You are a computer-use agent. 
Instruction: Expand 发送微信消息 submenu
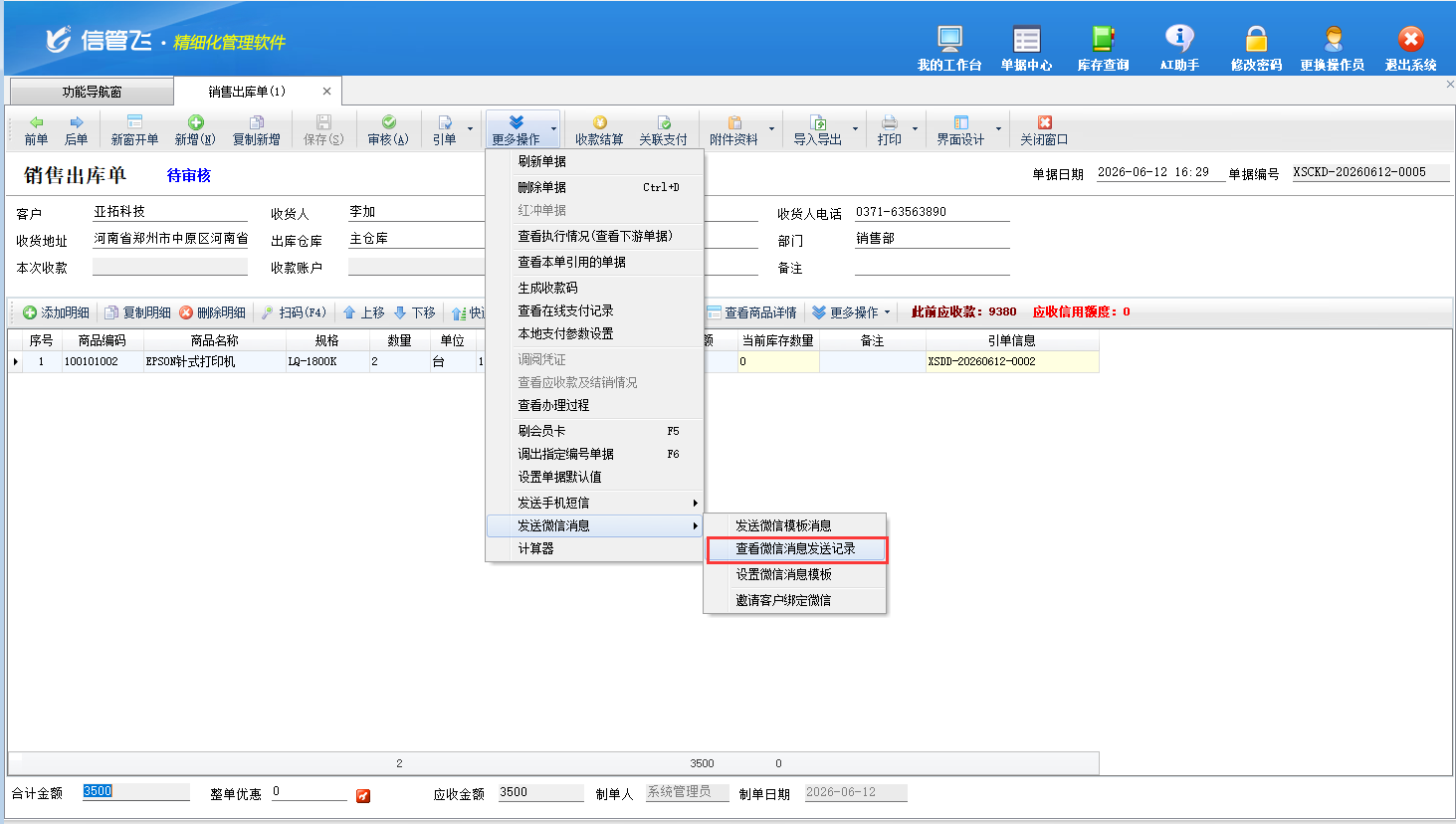[x=594, y=525]
